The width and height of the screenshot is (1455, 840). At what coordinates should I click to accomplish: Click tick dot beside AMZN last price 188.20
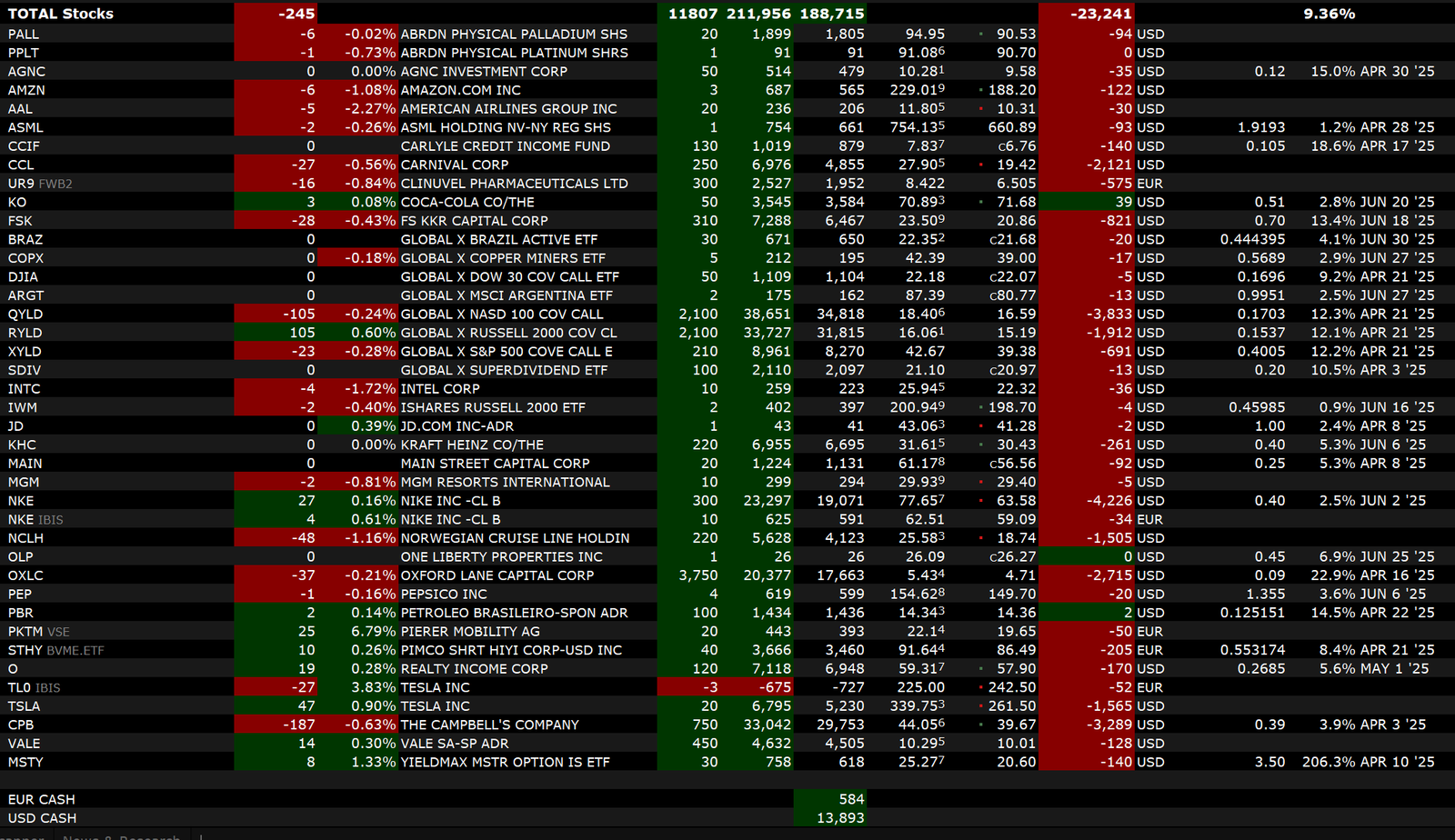coord(981,90)
